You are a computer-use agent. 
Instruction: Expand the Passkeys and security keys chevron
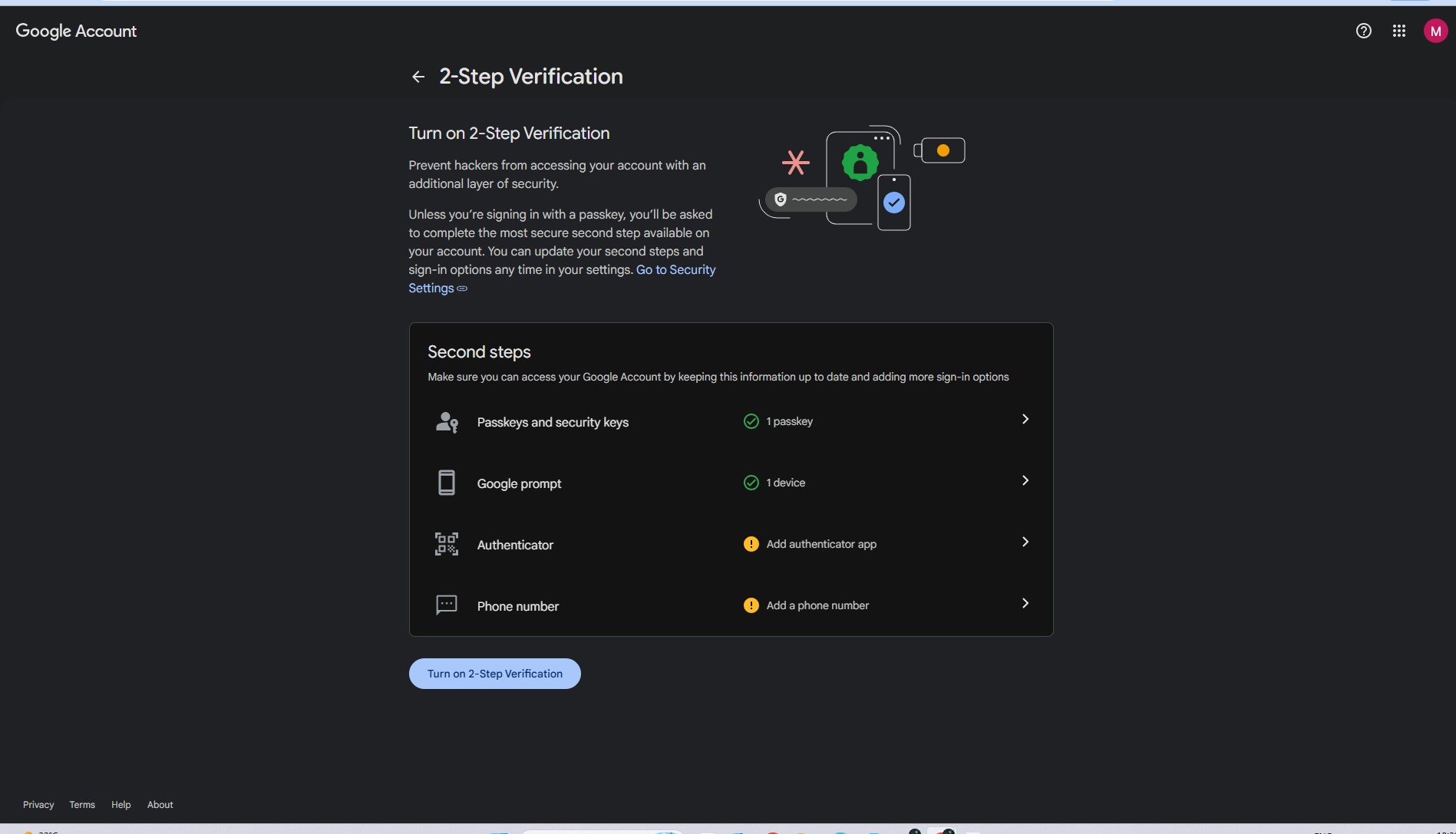[x=1025, y=419]
